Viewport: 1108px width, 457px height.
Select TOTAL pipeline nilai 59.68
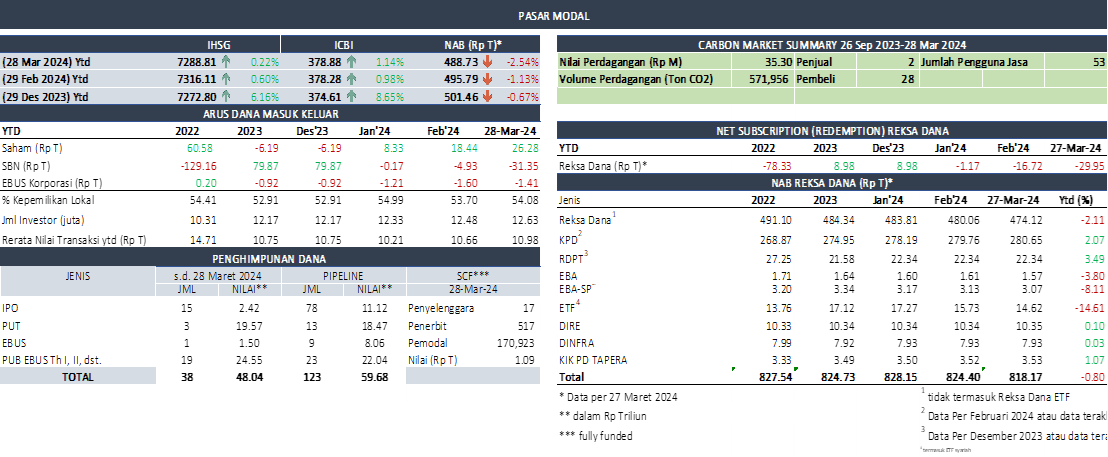373,377
